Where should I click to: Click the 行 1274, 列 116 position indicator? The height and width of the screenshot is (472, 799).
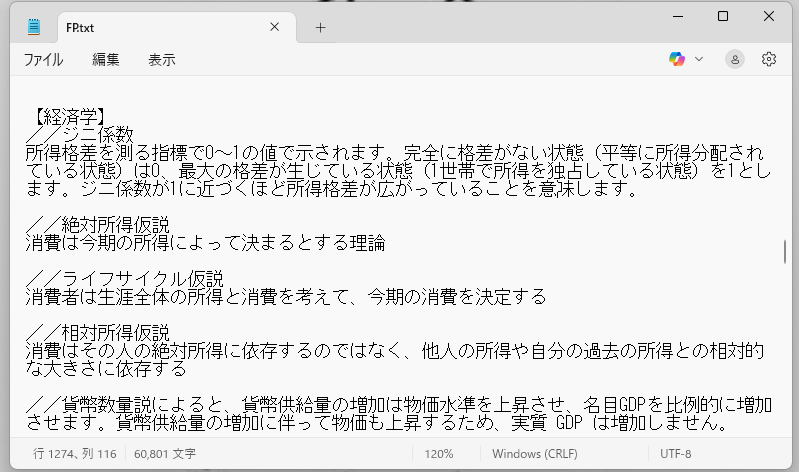pyautogui.click(x=75, y=453)
